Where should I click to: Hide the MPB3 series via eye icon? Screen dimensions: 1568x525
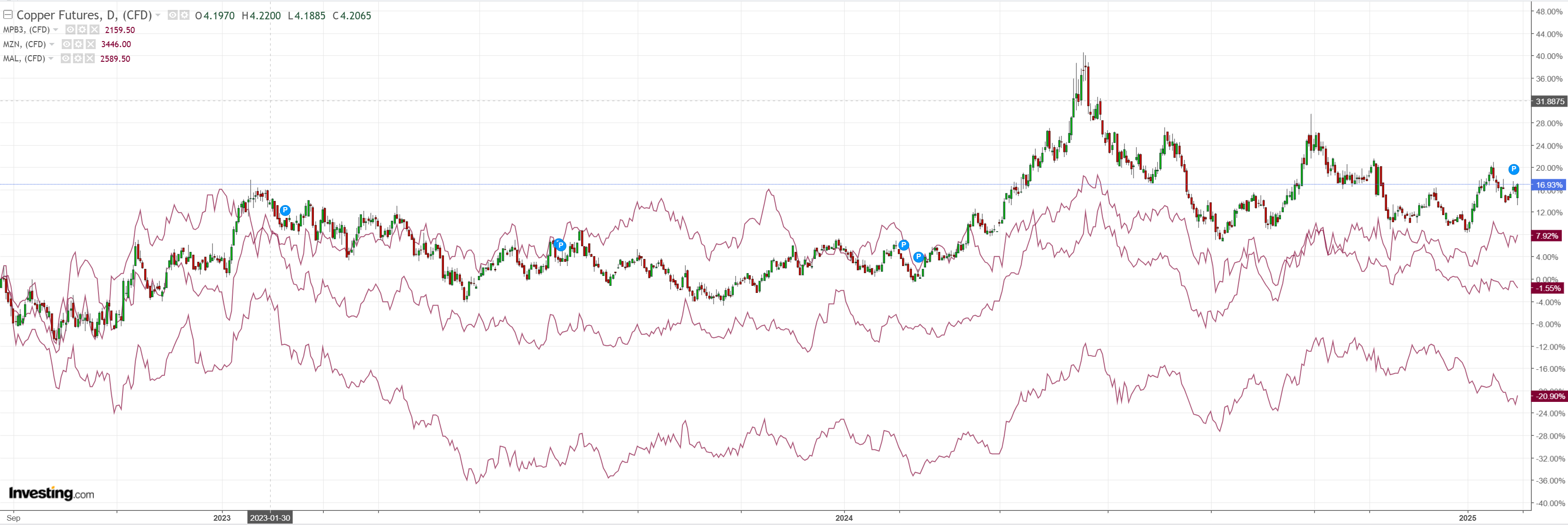71,29
